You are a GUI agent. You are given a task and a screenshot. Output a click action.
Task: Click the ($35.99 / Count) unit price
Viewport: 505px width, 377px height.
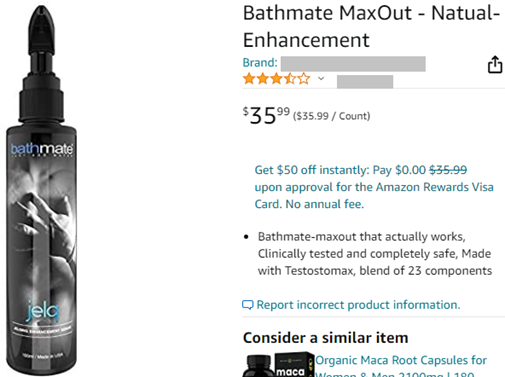point(331,116)
